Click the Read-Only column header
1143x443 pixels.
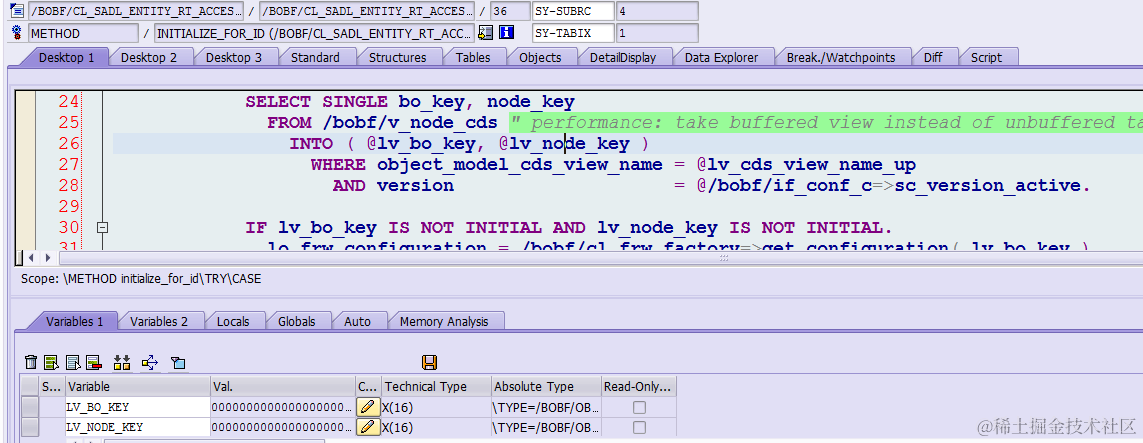tap(639, 386)
